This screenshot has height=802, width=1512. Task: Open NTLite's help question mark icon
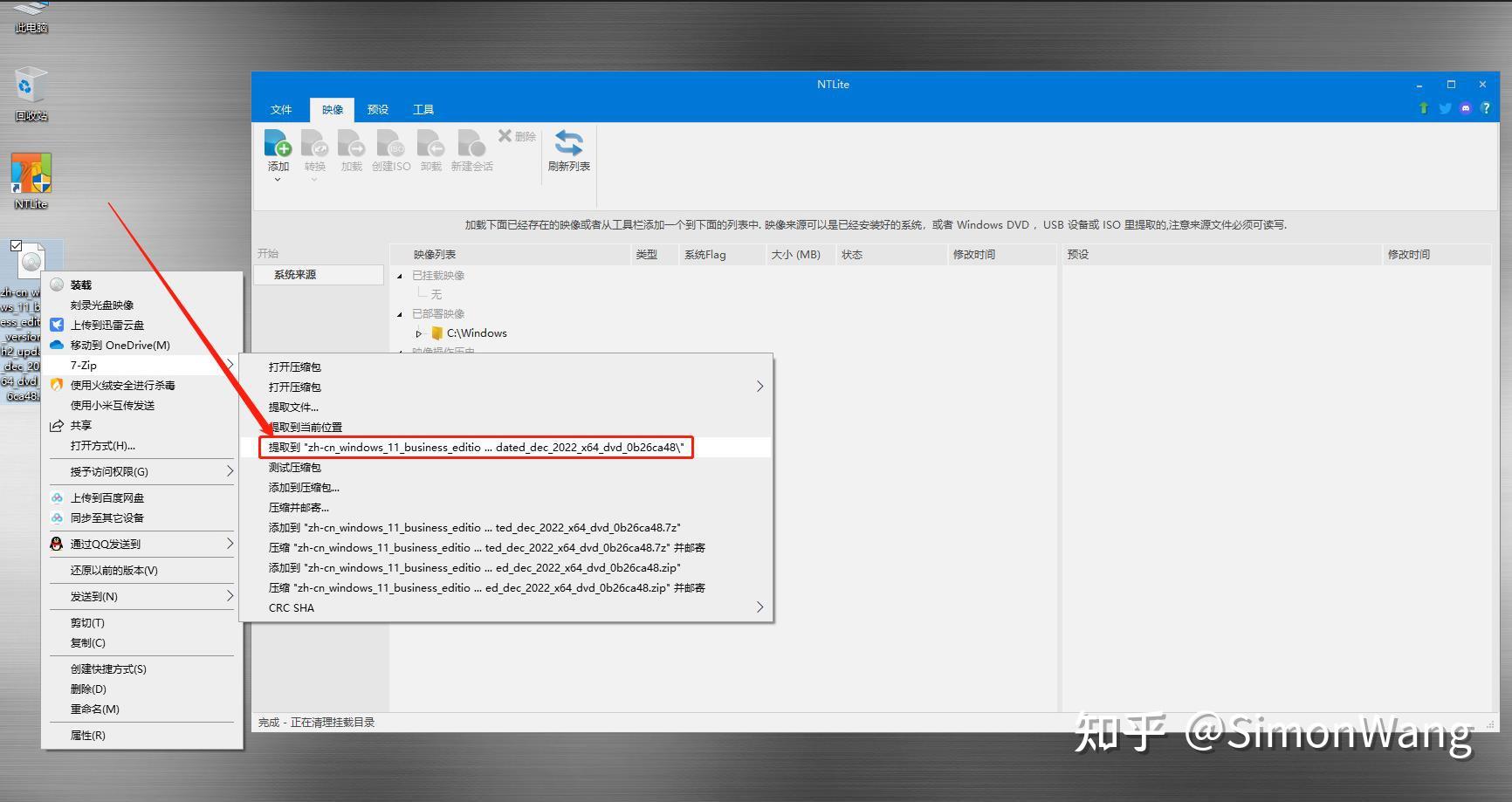pyautogui.click(x=1487, y=108)
